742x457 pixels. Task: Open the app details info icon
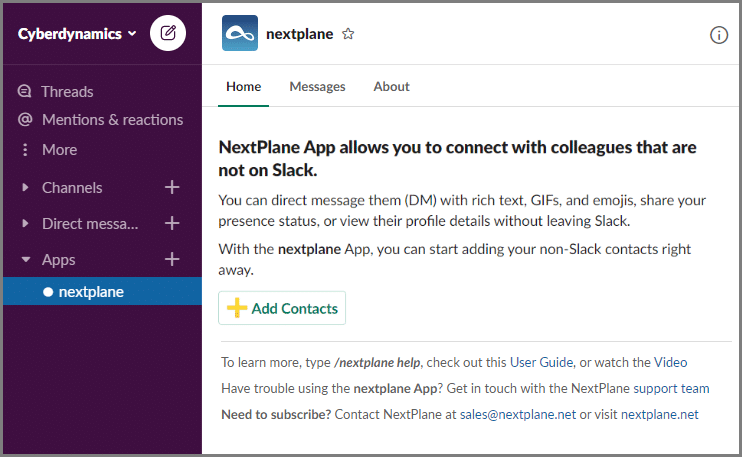pyautogui.click(x=719, y=35)
